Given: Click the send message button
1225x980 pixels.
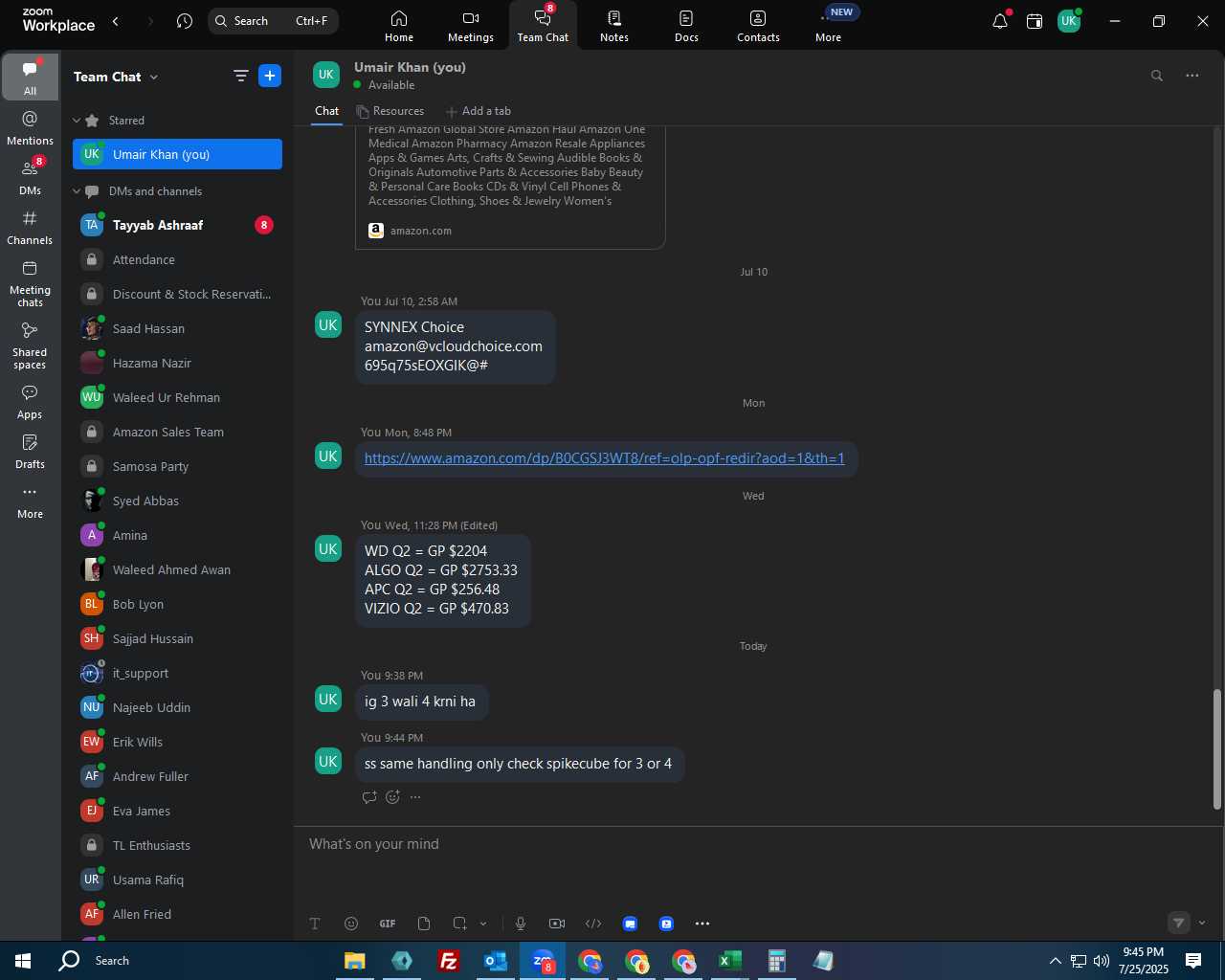Looking at the screenshot, I should tap(1179, 924).
